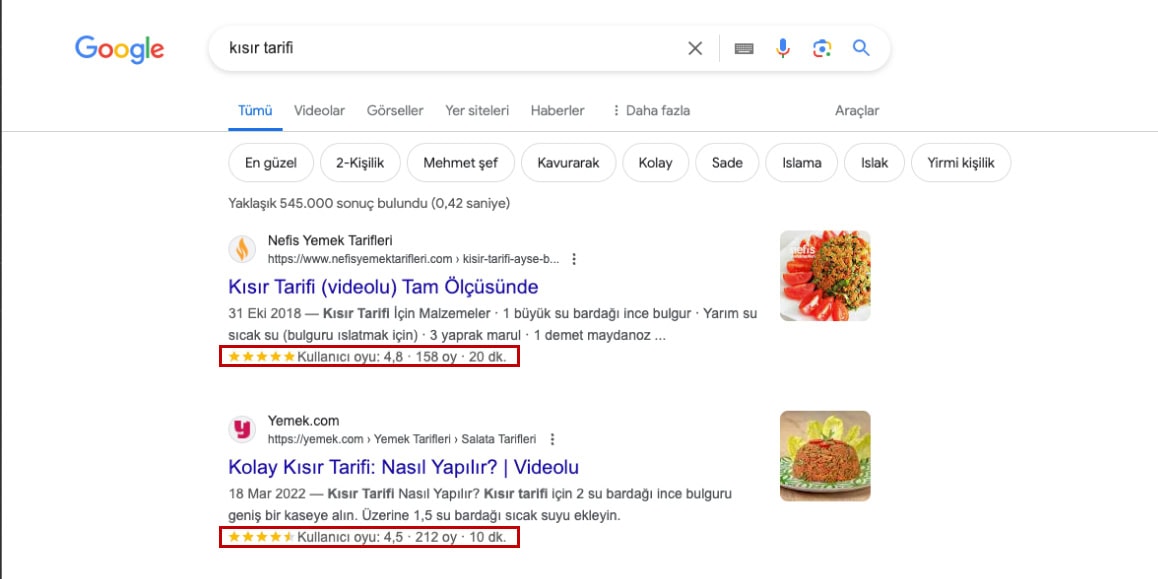
Task: Expand the Daha fazla menu
Action: pyautogui.click(x=650, y=110)
